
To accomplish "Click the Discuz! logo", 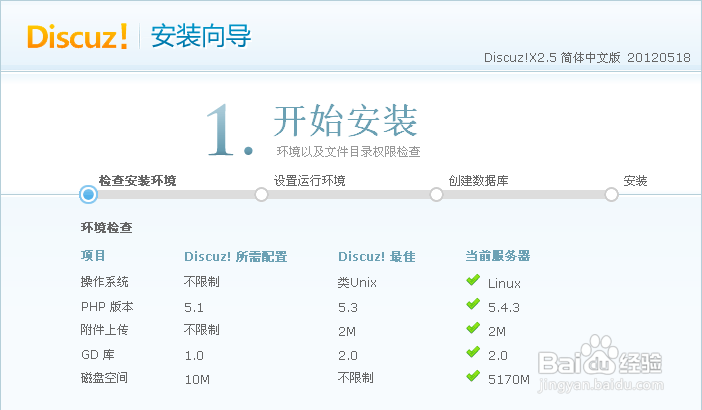I will [77, 37].
